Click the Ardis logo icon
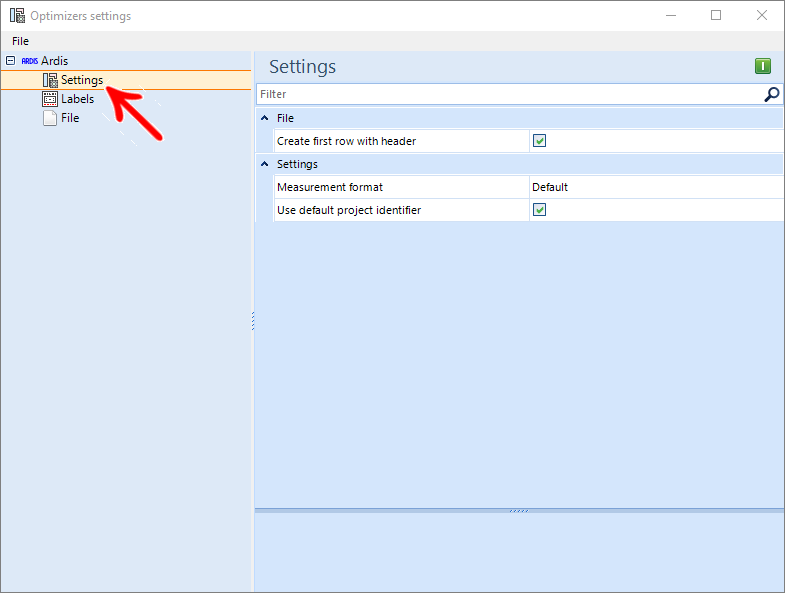 tap(30, 61)
